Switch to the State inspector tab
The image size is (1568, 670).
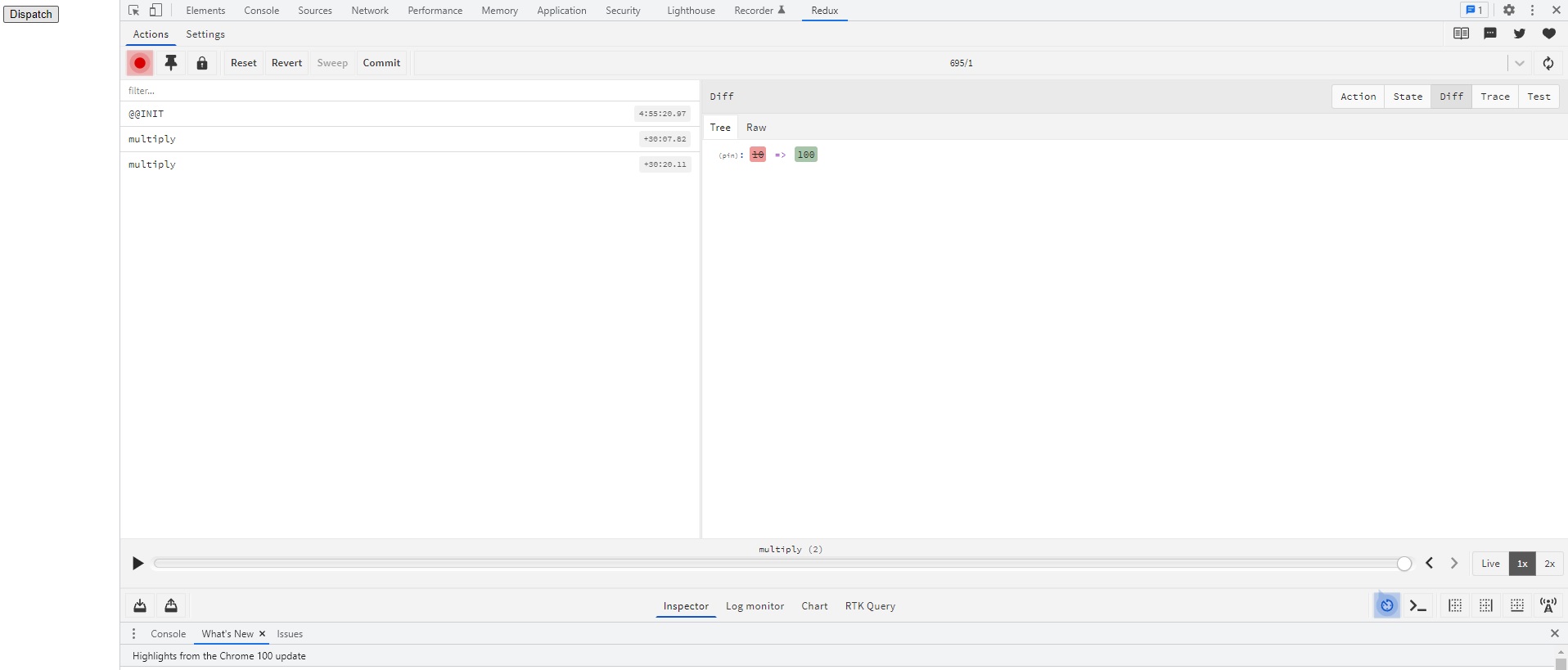(1408, 97)
